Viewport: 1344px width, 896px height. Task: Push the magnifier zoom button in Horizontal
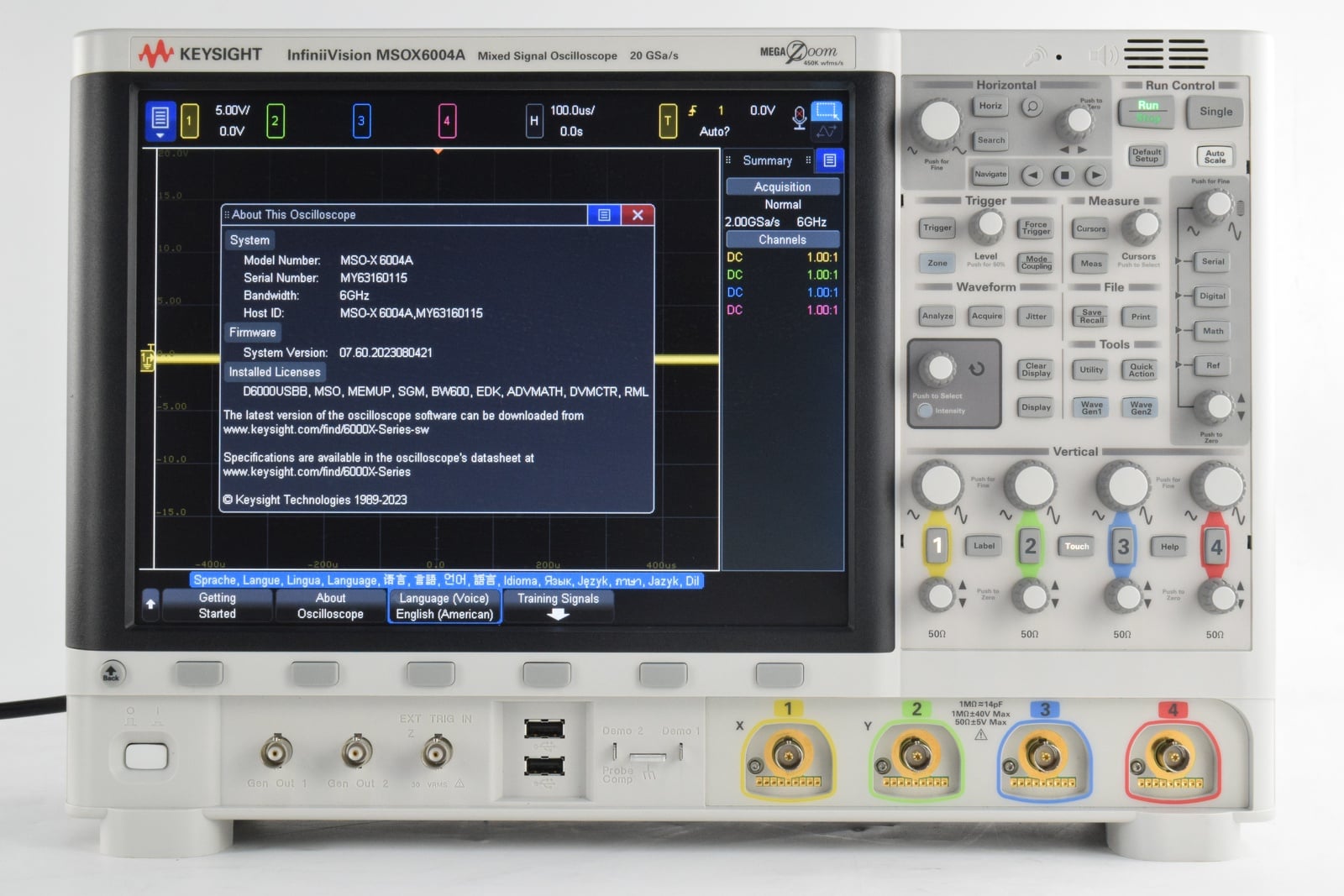(1032, 107)
